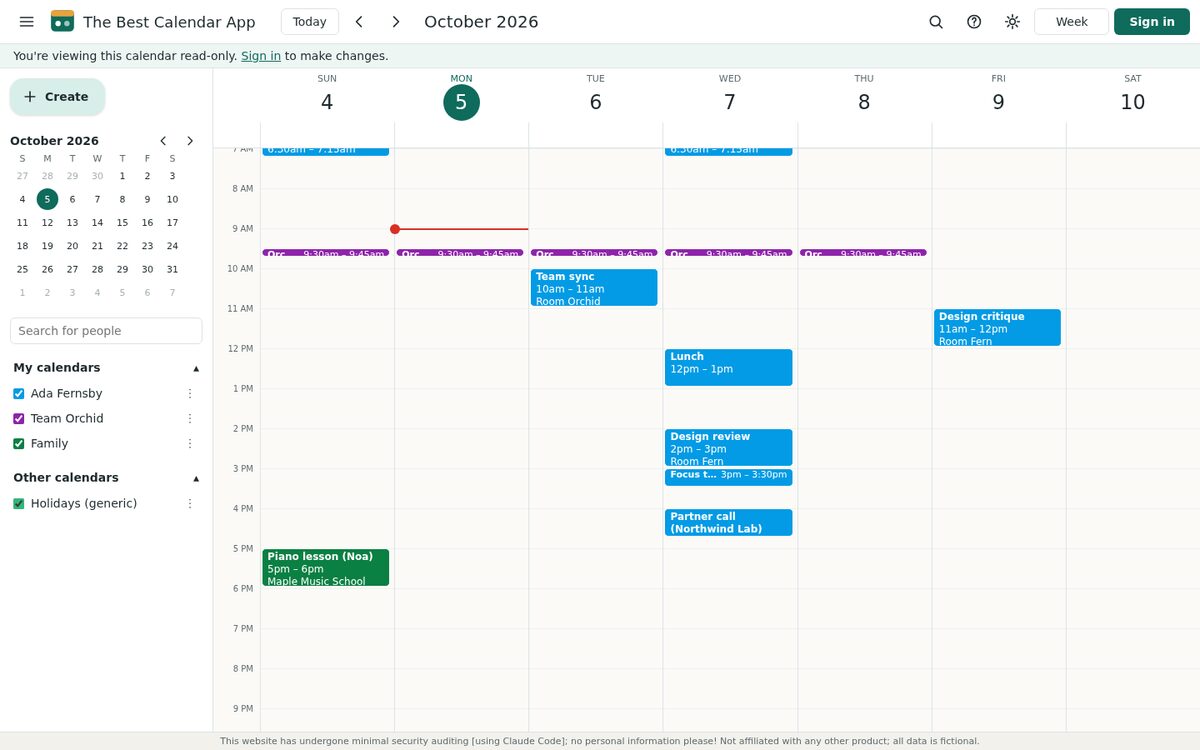The image size is (1200, 750).
Task: Select Sunday 4 column header
Action: pyautogui.click(x=327, y=96)
